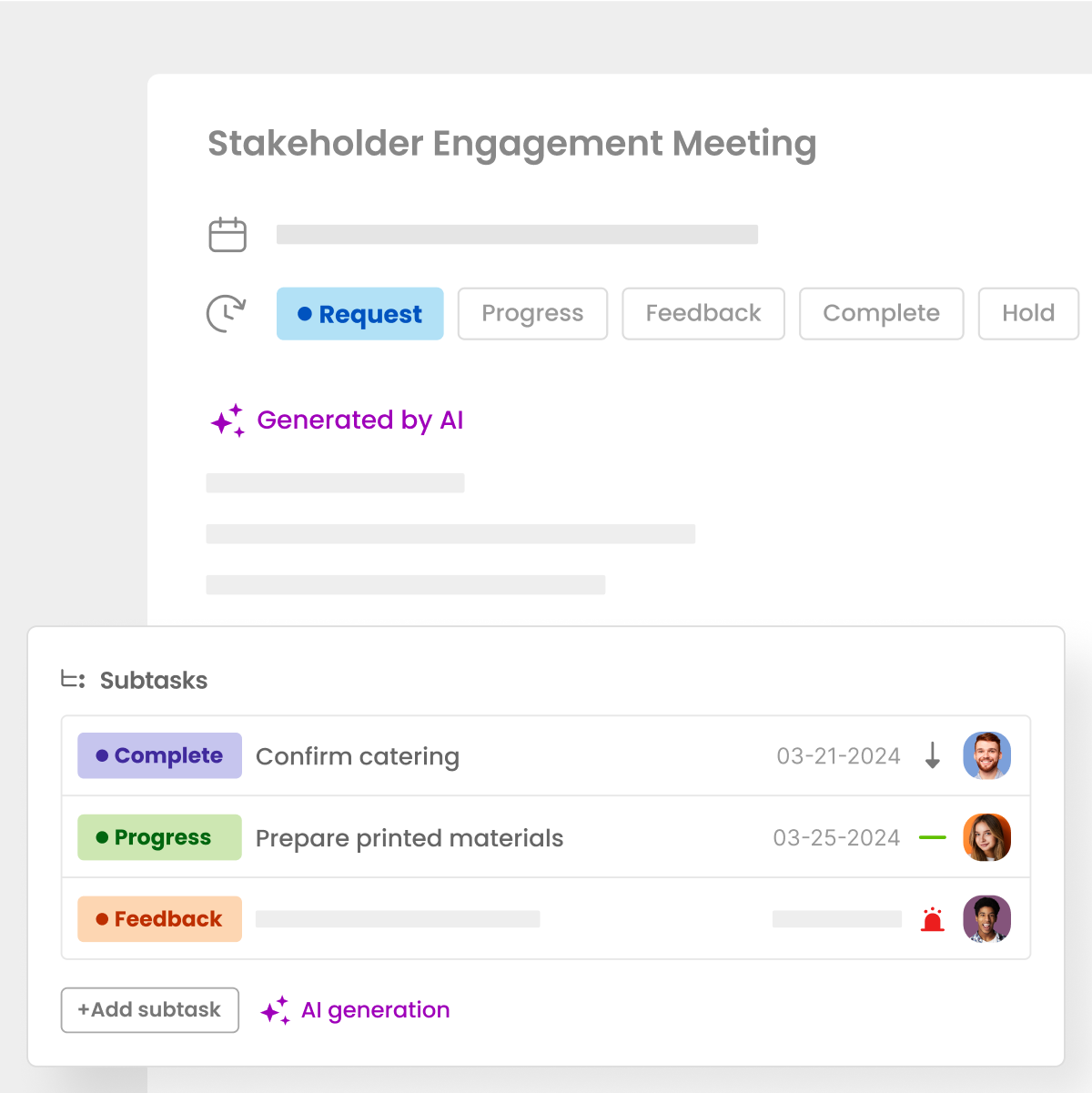
Task: Change Confirm catering status from Complete
Action: 158,755
